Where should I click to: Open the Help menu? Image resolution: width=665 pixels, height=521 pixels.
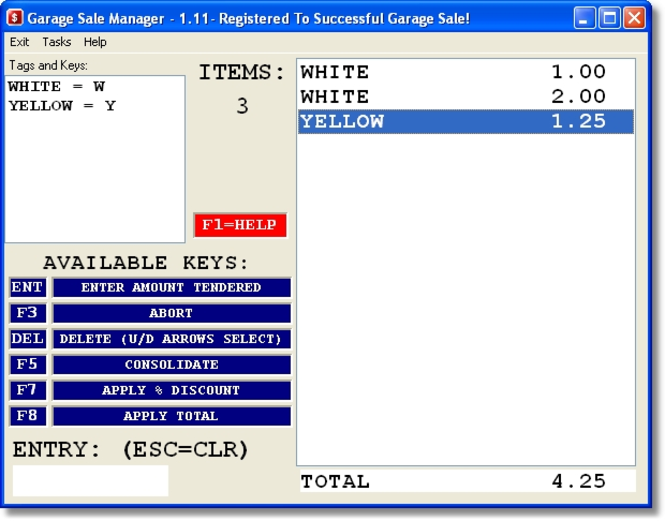95,42
